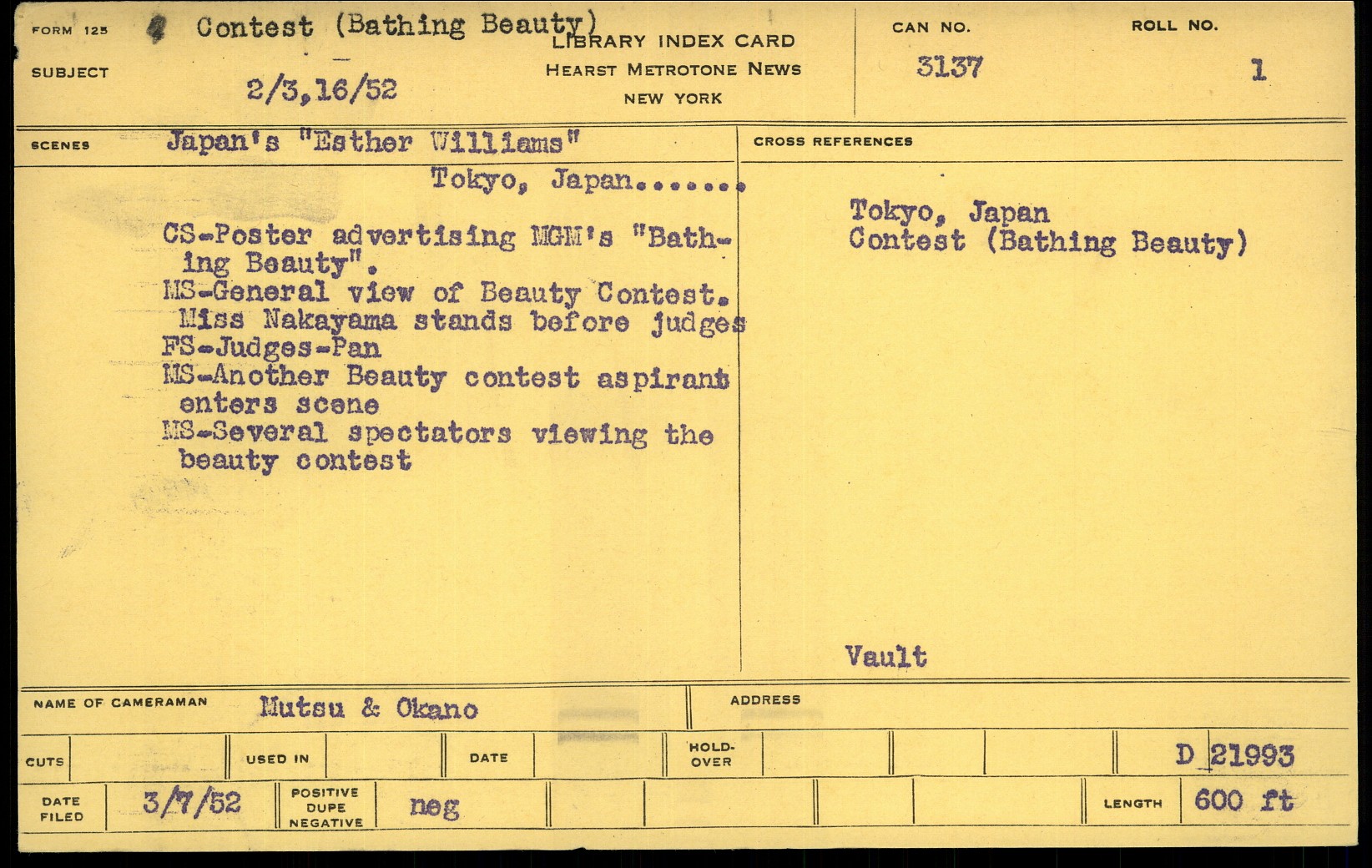1372x868 pixels.
Task: Click the "Contest (Bathing Beauty)" cross reference
Action: coord(1048,242)
